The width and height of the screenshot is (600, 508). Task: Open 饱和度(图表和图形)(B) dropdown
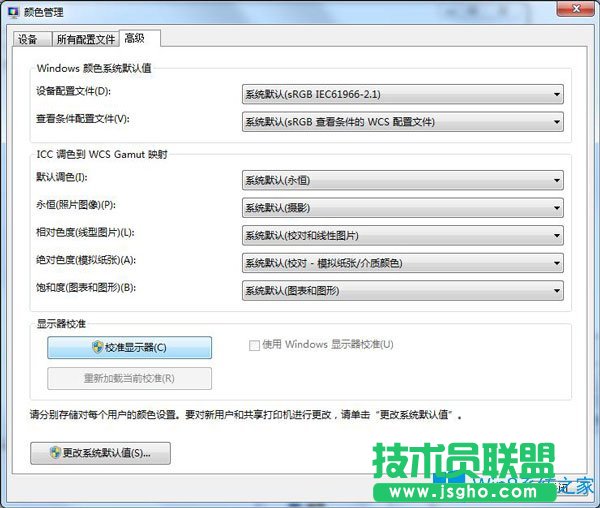(403, 290)
